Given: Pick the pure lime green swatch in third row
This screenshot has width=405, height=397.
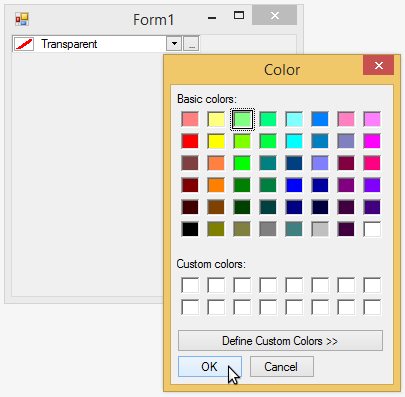Looking at the screenshot, I should point(242,163).
